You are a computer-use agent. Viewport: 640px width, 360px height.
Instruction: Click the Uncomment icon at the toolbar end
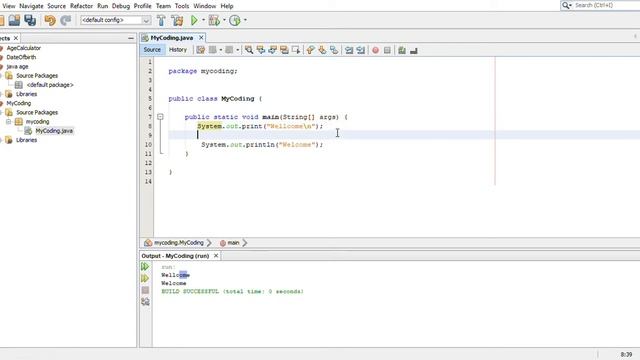coord(414,50)
